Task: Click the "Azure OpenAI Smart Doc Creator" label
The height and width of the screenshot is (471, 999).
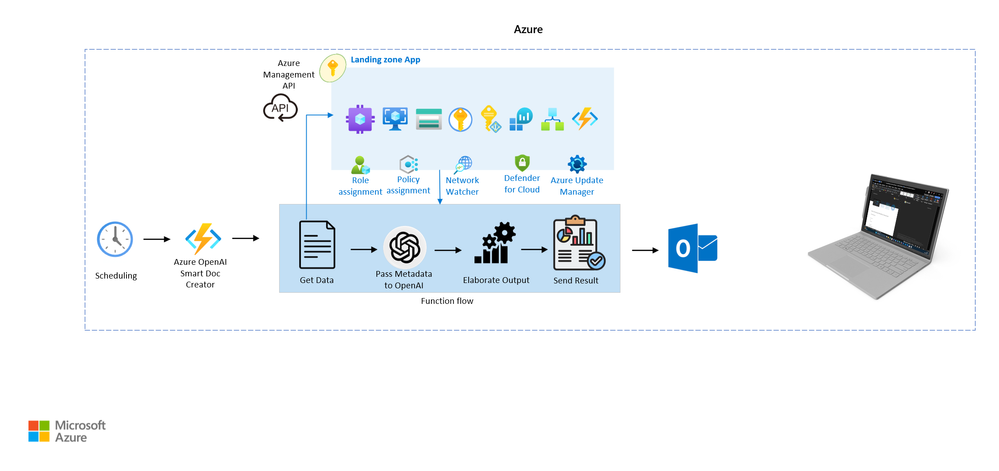Action: coord(201,273)
